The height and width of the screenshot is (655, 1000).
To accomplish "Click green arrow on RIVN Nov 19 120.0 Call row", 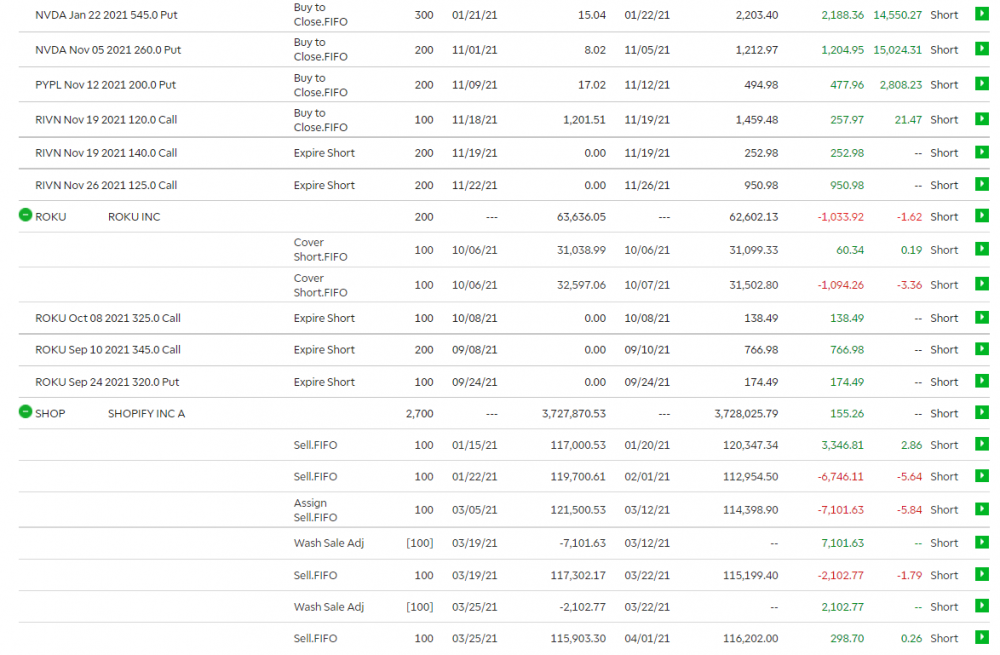I will [981, 120].
